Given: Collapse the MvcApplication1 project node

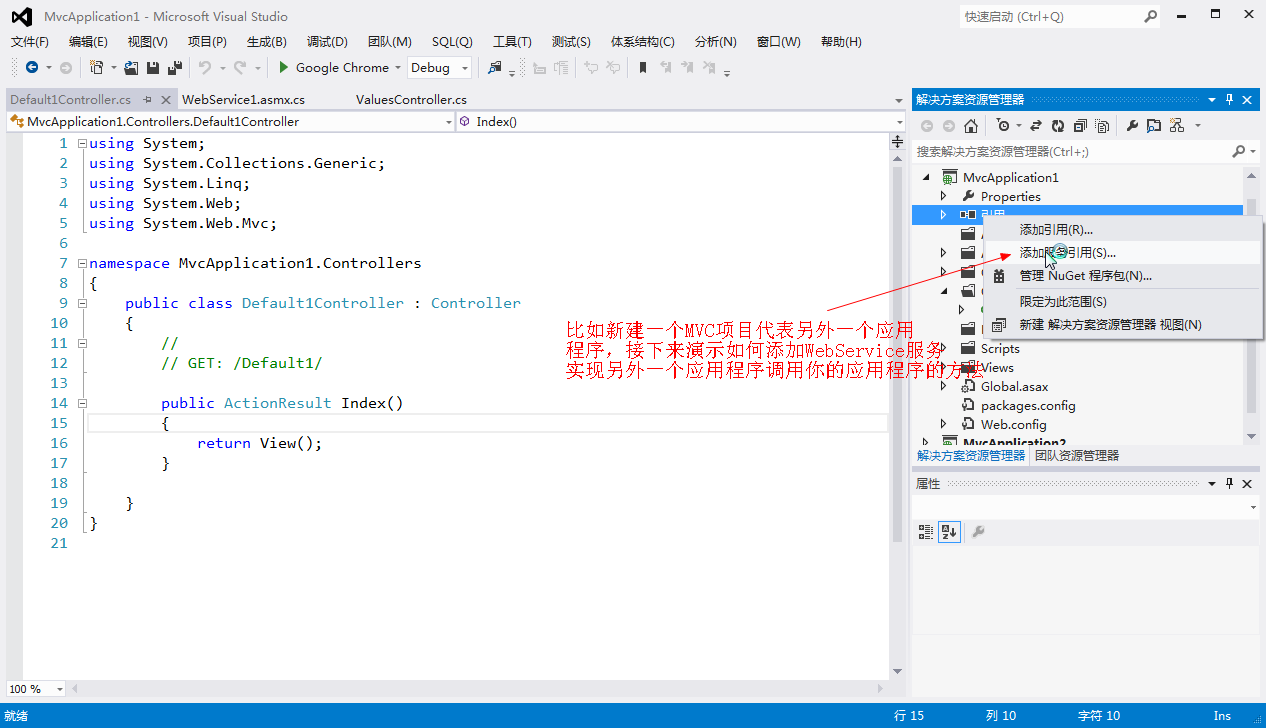Looking at the screenshot, I should [925, 177].
